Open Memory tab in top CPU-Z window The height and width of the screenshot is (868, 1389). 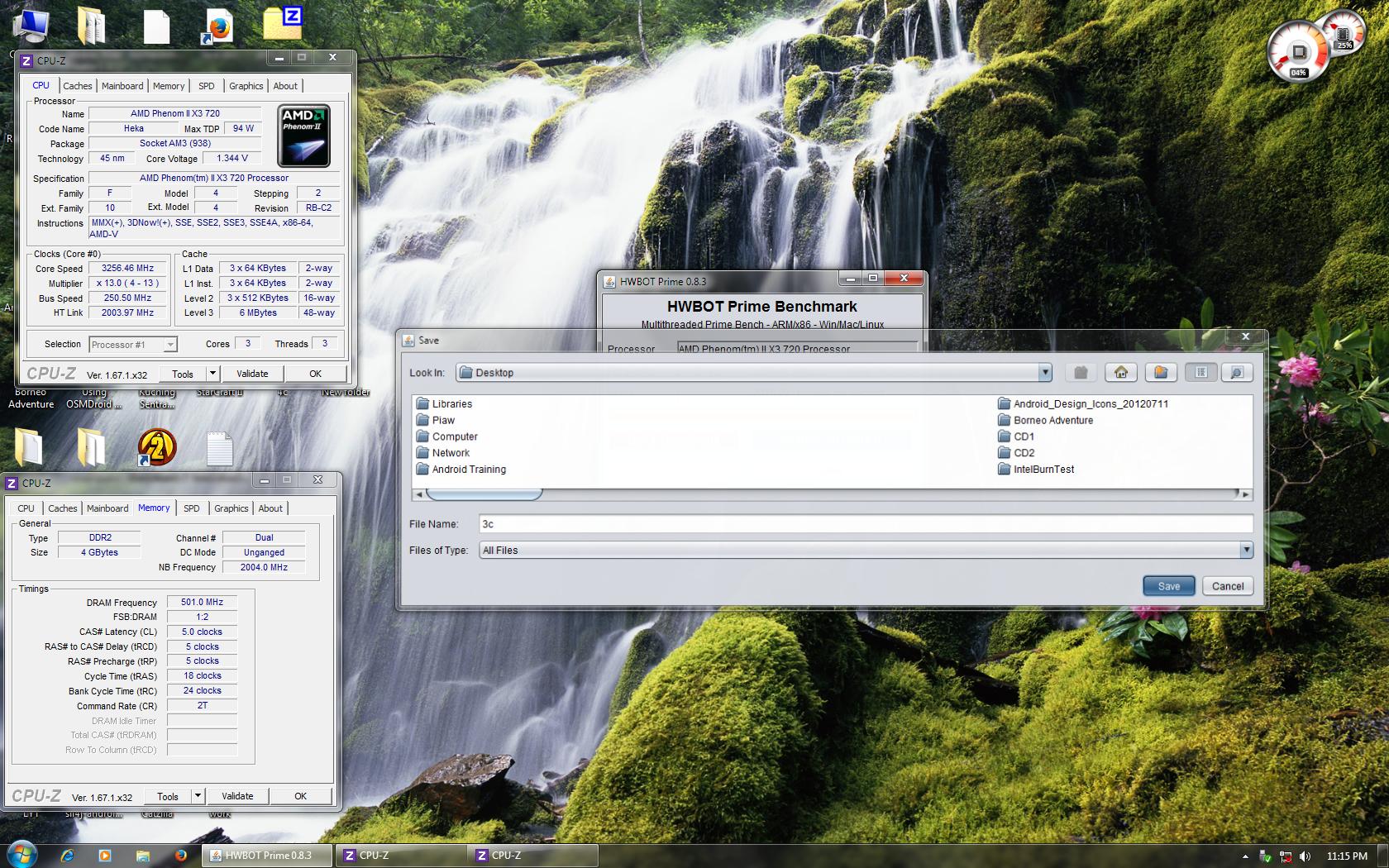(169, 86)
